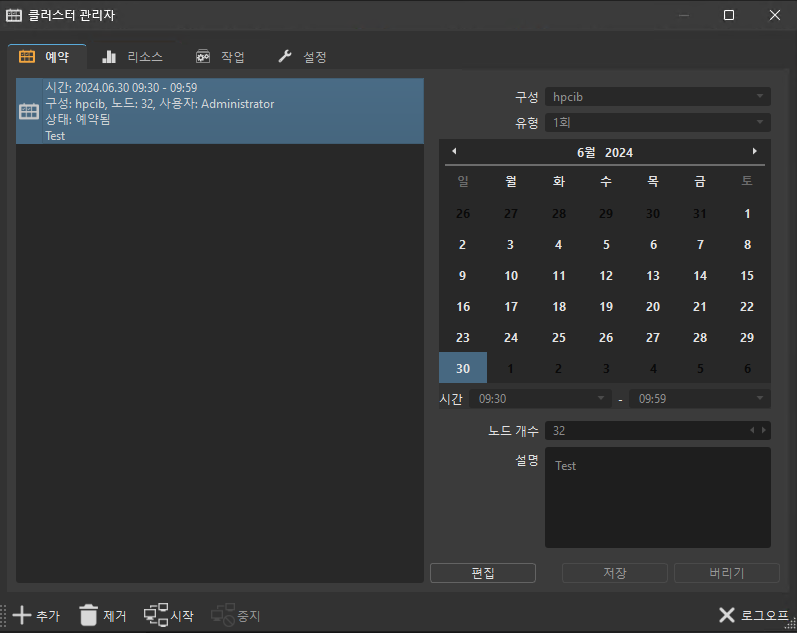Open the 구성 hpcib dropdown
The height and width of the screenshot is (633, 797).
tap(658, 97)
